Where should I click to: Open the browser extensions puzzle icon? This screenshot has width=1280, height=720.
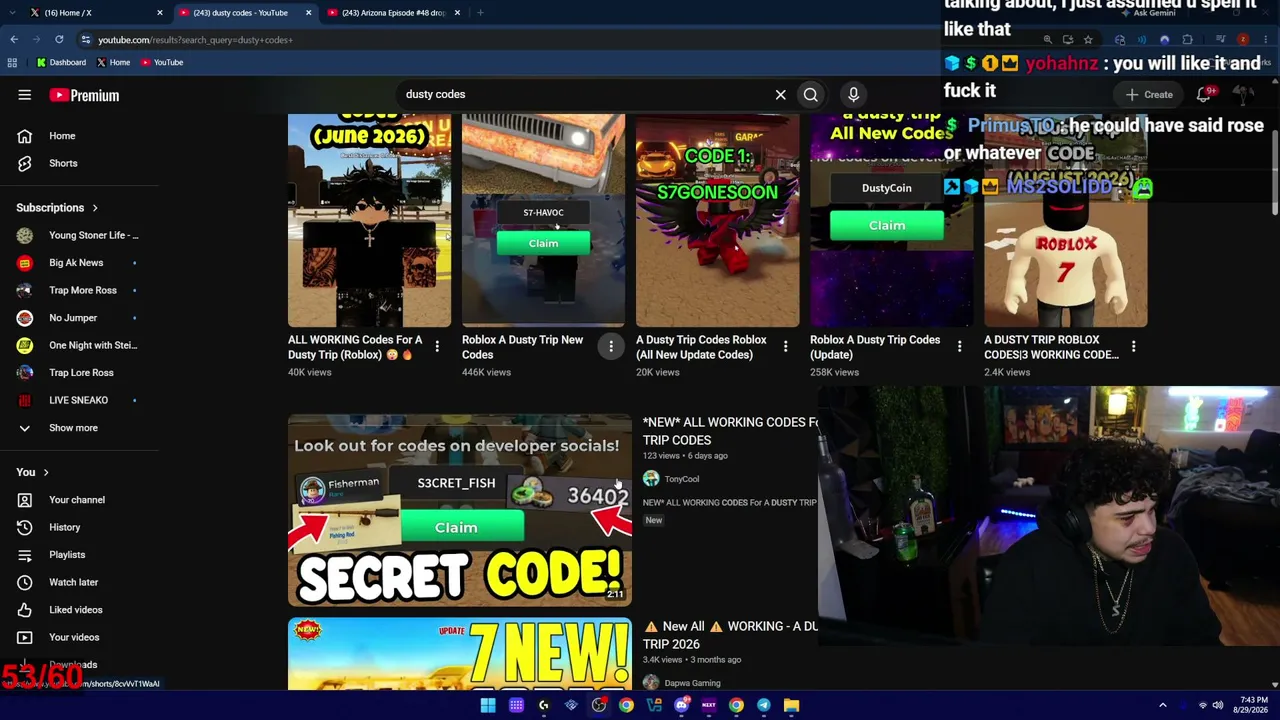(x=1187, y=40)
